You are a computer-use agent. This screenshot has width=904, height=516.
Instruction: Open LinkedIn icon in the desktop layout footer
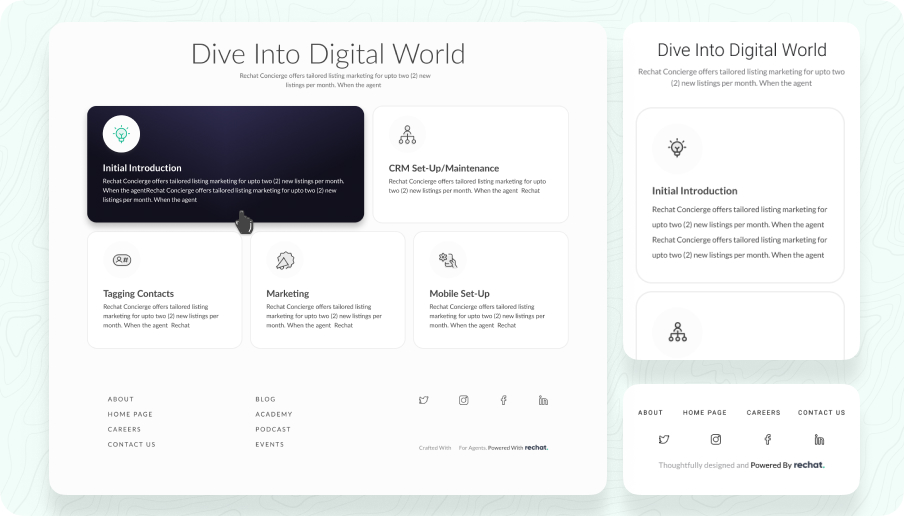tap(543, 400)
